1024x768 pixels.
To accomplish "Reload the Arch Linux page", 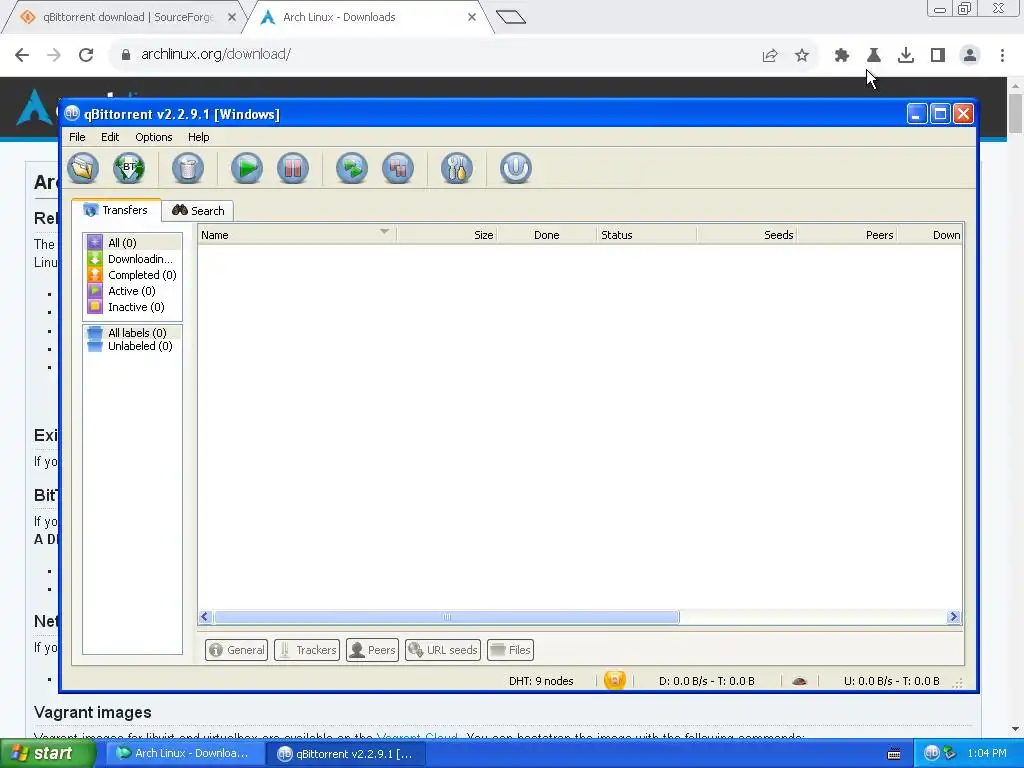I will pos(86,55).
